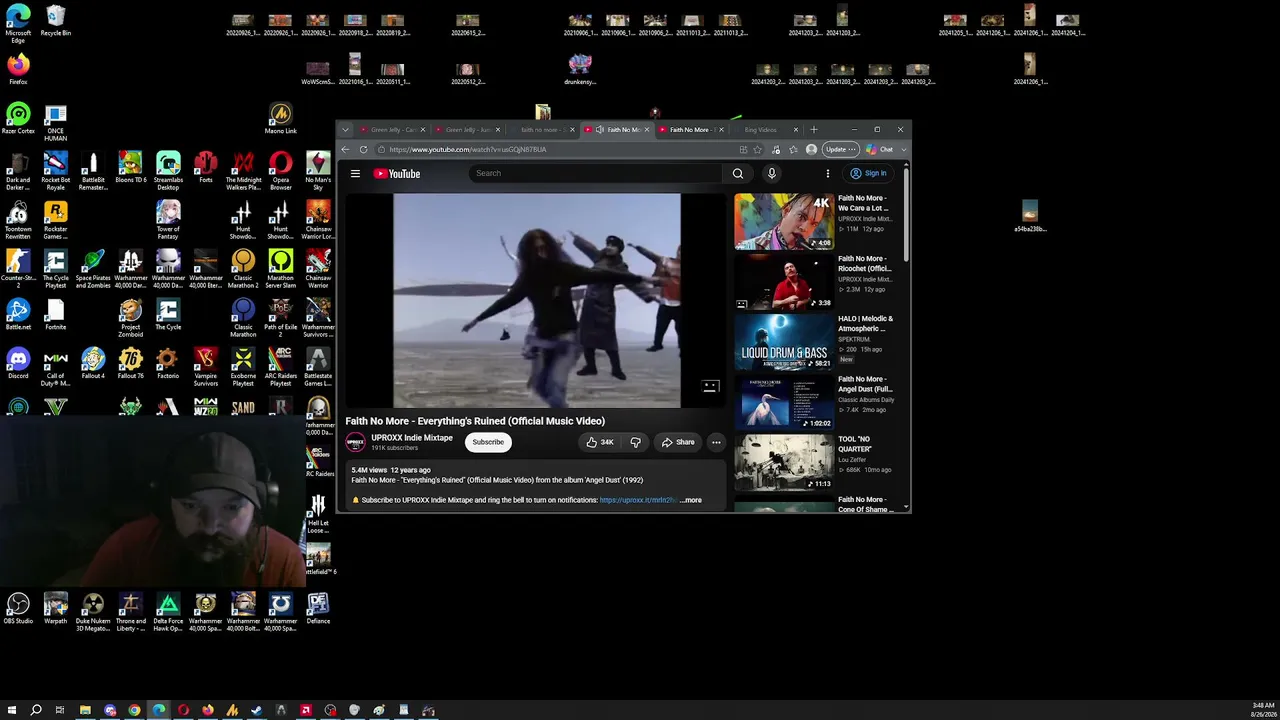Open the Edge profile avatar
1280x720 pixels.
click(x=811, y=150)
